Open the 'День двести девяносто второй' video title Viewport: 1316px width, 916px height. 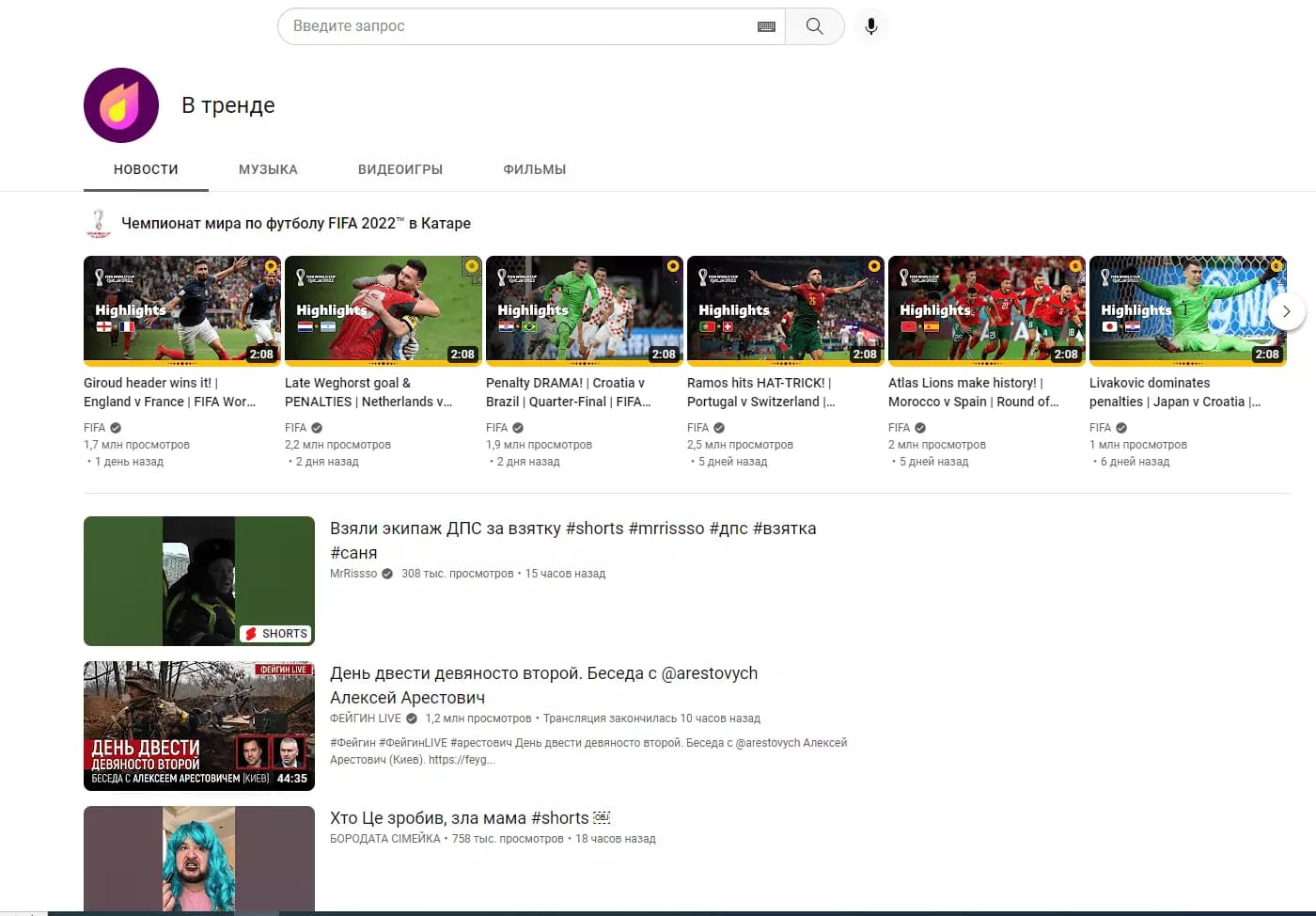tap(543, 686)
